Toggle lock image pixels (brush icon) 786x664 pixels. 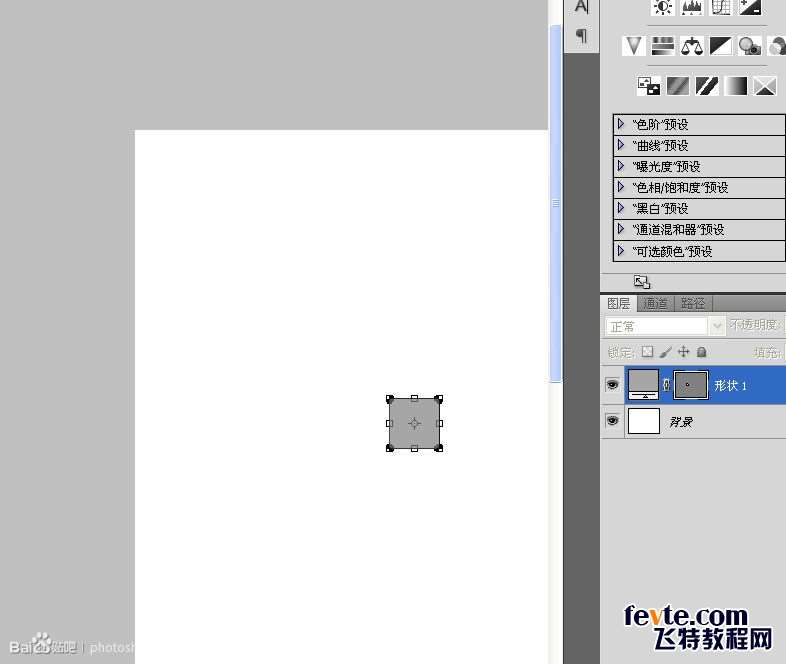coord(666,352)
